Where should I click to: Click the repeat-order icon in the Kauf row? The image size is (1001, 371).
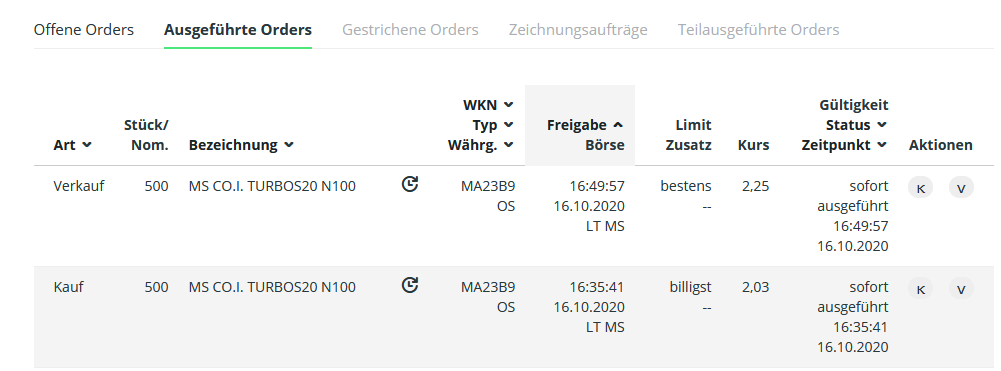click(x=410, y=285)
